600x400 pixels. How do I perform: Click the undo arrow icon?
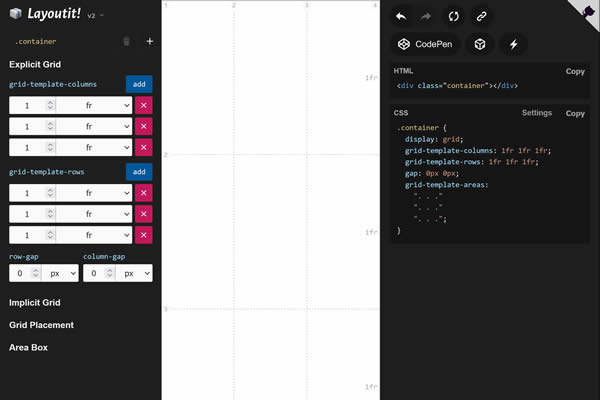pyautogui.click(x=401, y=16)
